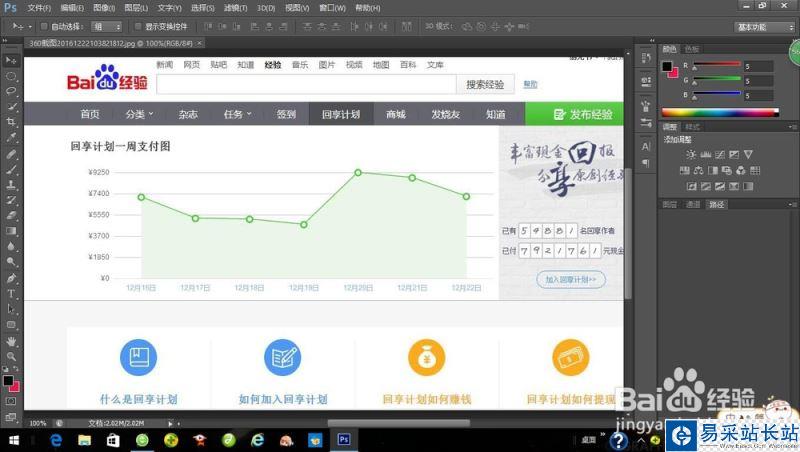Switch to the 样式 tab
Image resolution: width=800 pixels, height=452 pixels.
(x=692, y=127)
